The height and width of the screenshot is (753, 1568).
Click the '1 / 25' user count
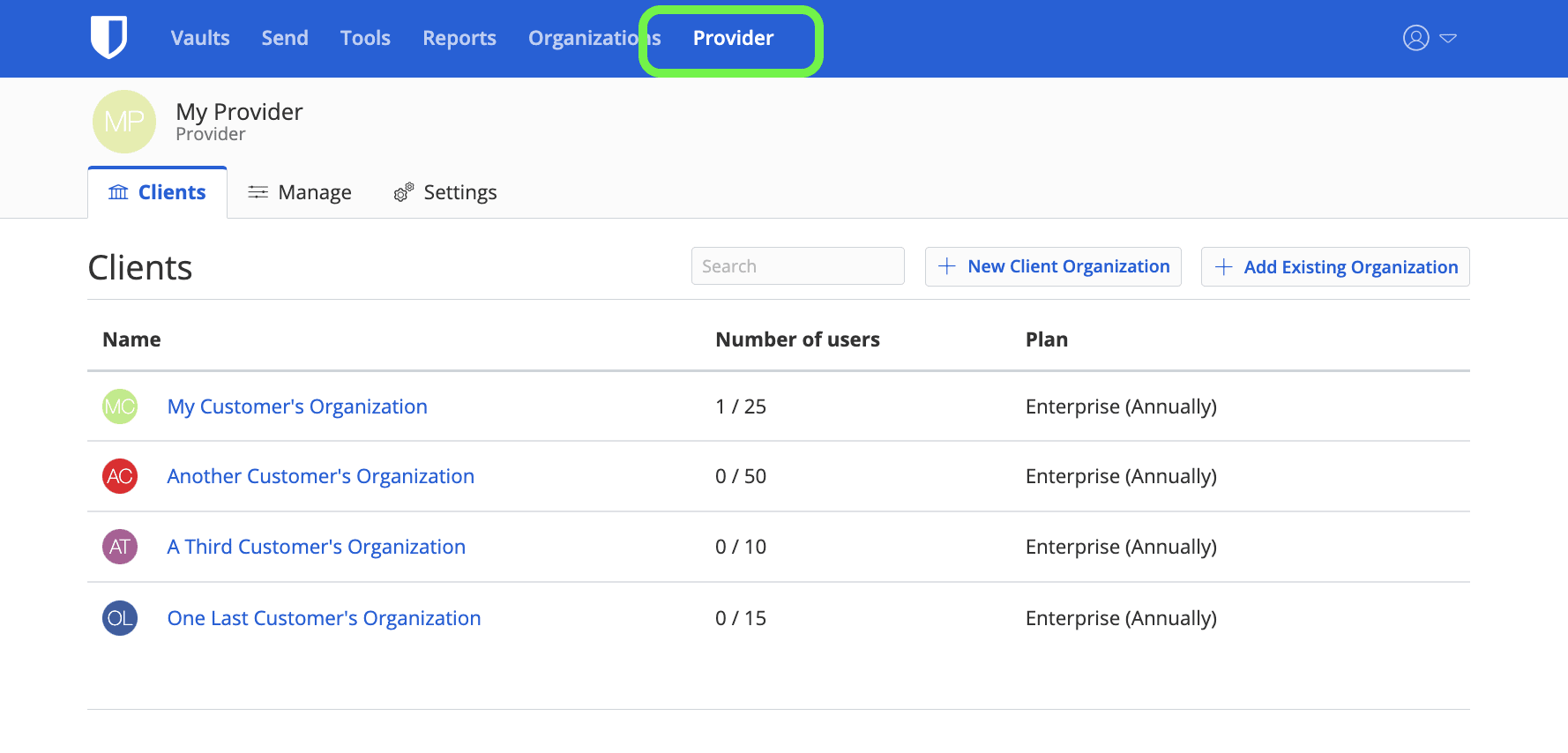pyautogui.click(x=741, y=406)
